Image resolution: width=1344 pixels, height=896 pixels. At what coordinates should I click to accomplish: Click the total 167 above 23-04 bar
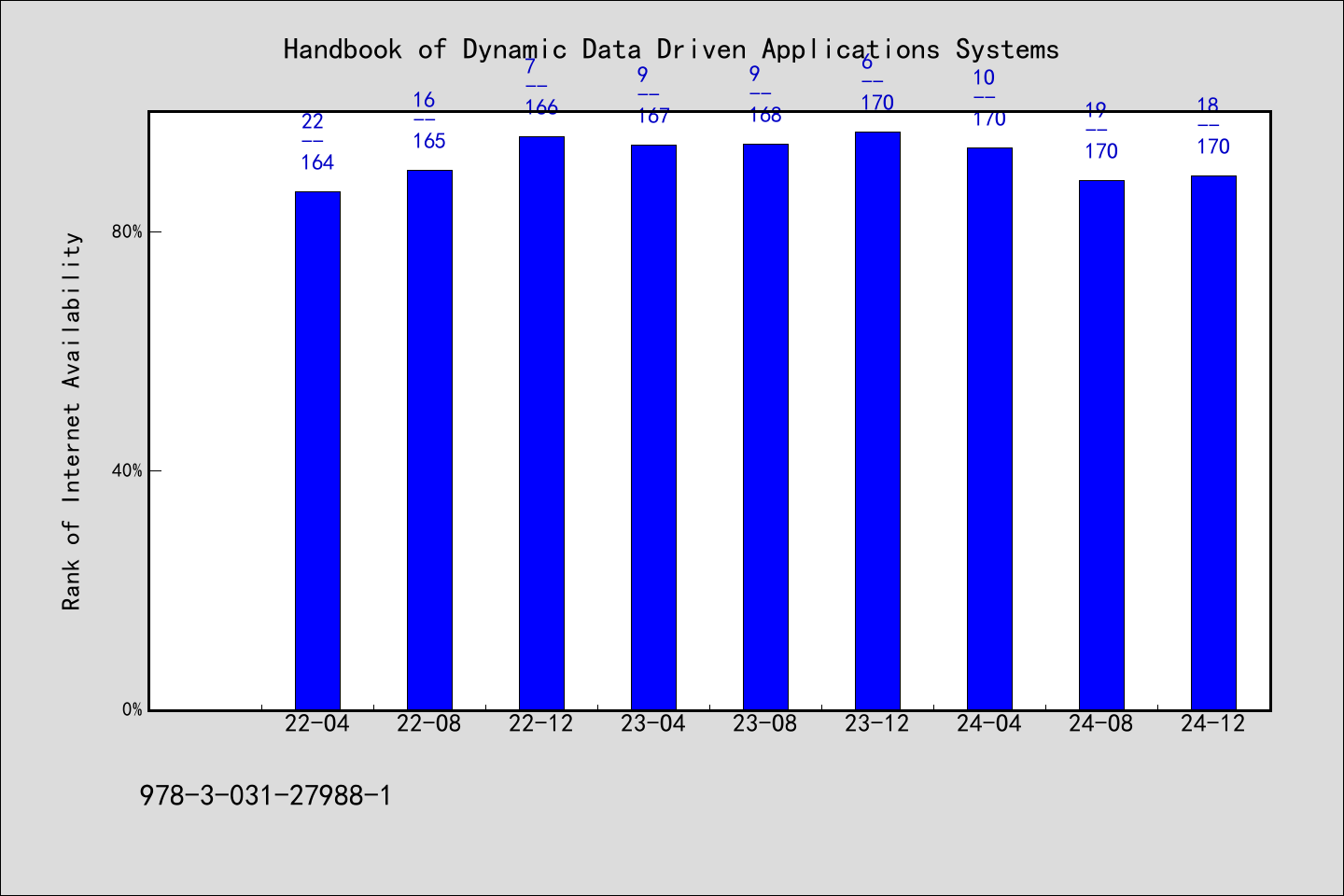pyautogui.click(x=653, y=116)
